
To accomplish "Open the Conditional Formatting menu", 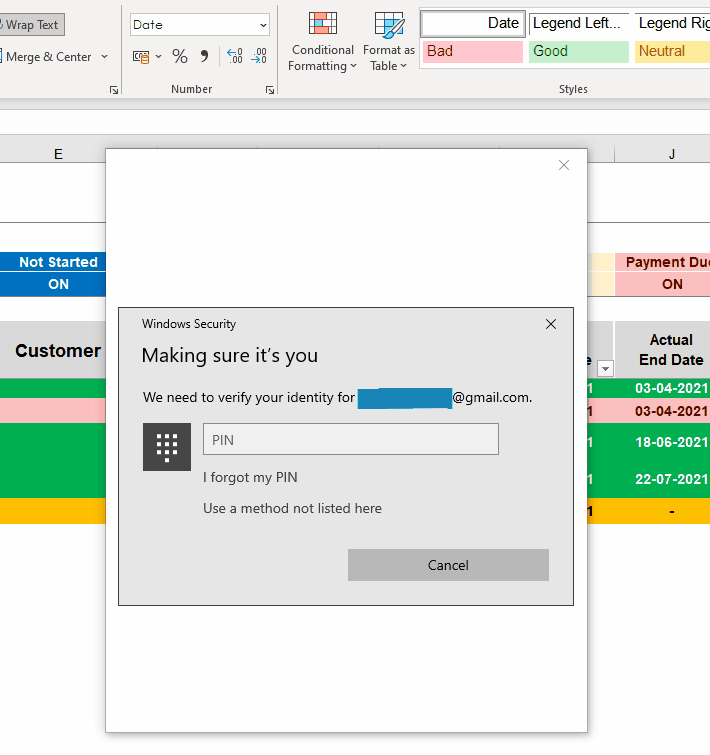I will [323, 41].
